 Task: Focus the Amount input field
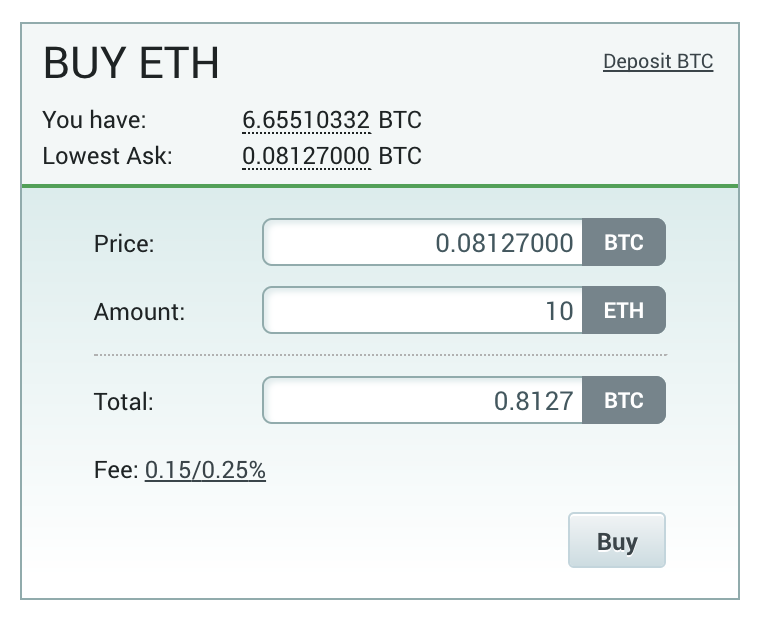click(x=422, y=311)
